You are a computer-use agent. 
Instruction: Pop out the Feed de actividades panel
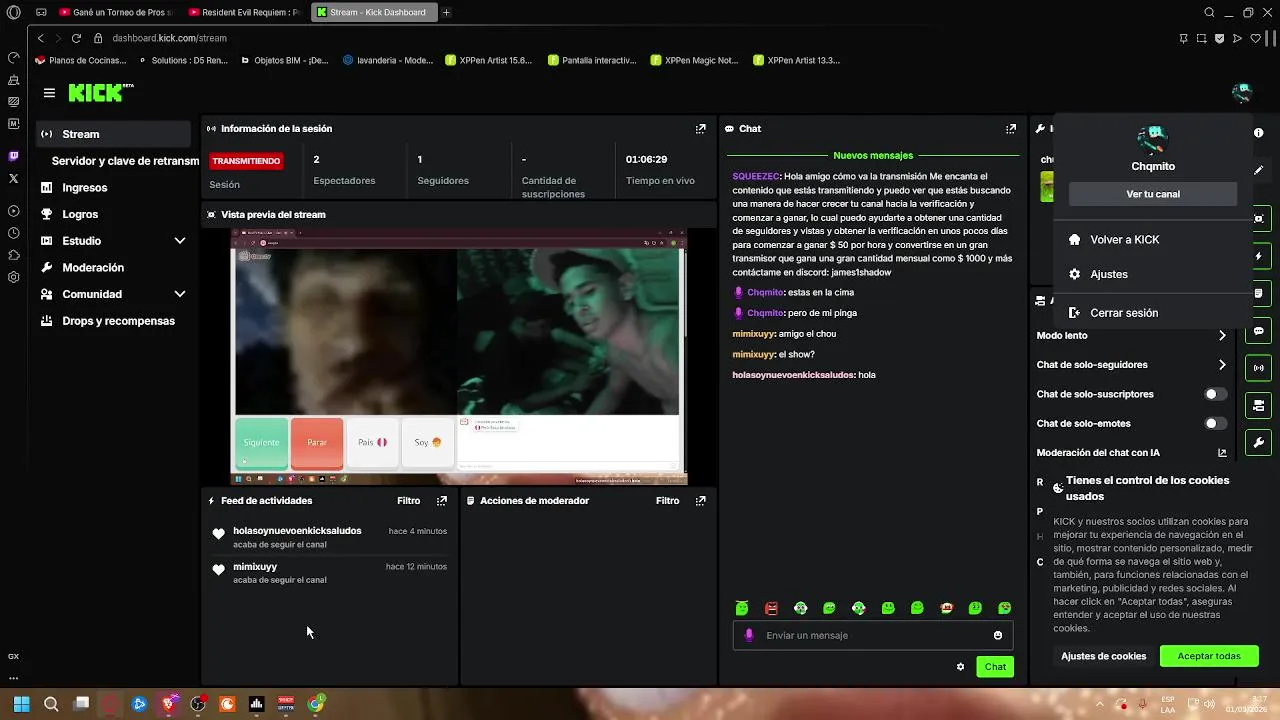[442, 500]
